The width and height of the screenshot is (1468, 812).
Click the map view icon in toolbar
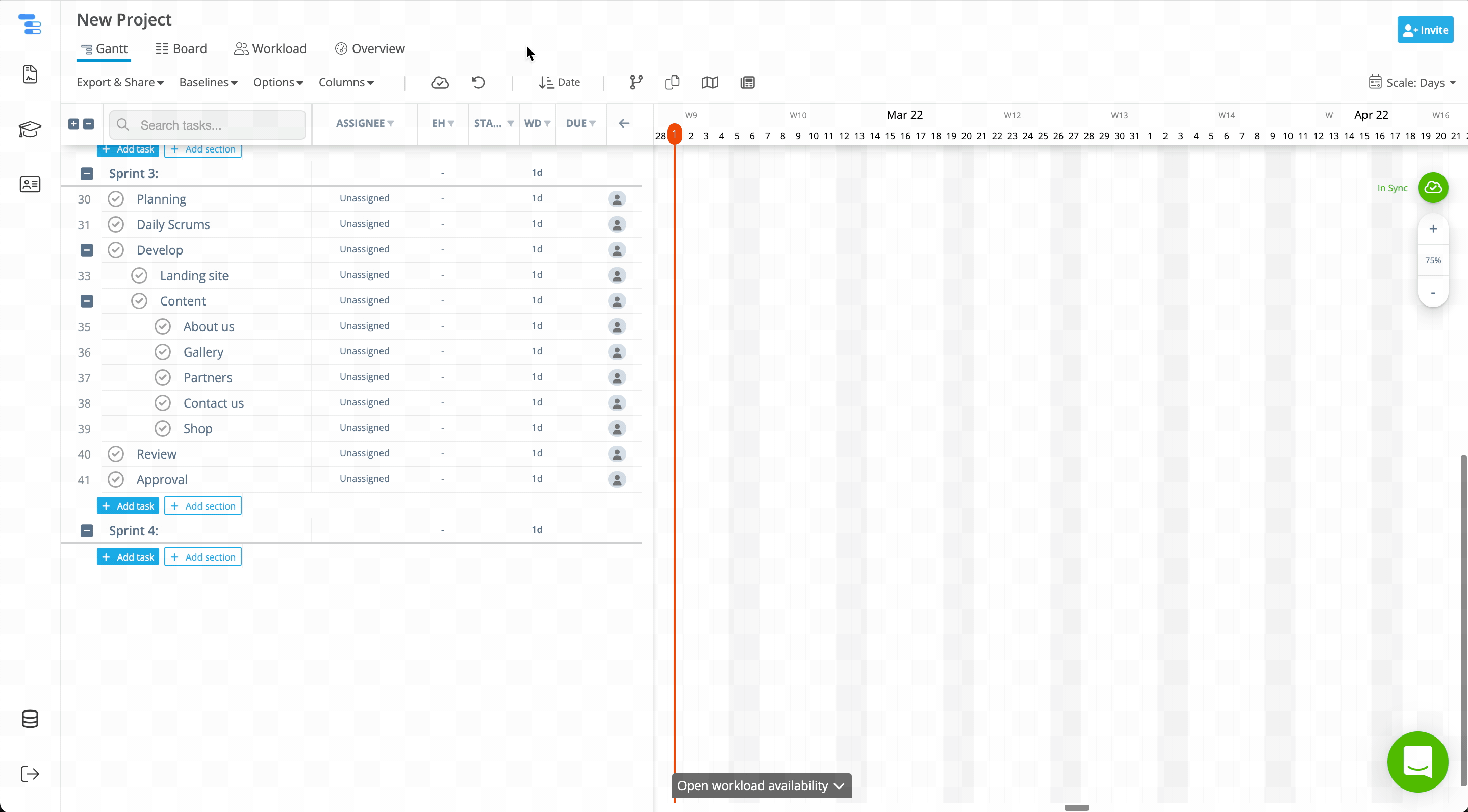click(x=710, y=83)
